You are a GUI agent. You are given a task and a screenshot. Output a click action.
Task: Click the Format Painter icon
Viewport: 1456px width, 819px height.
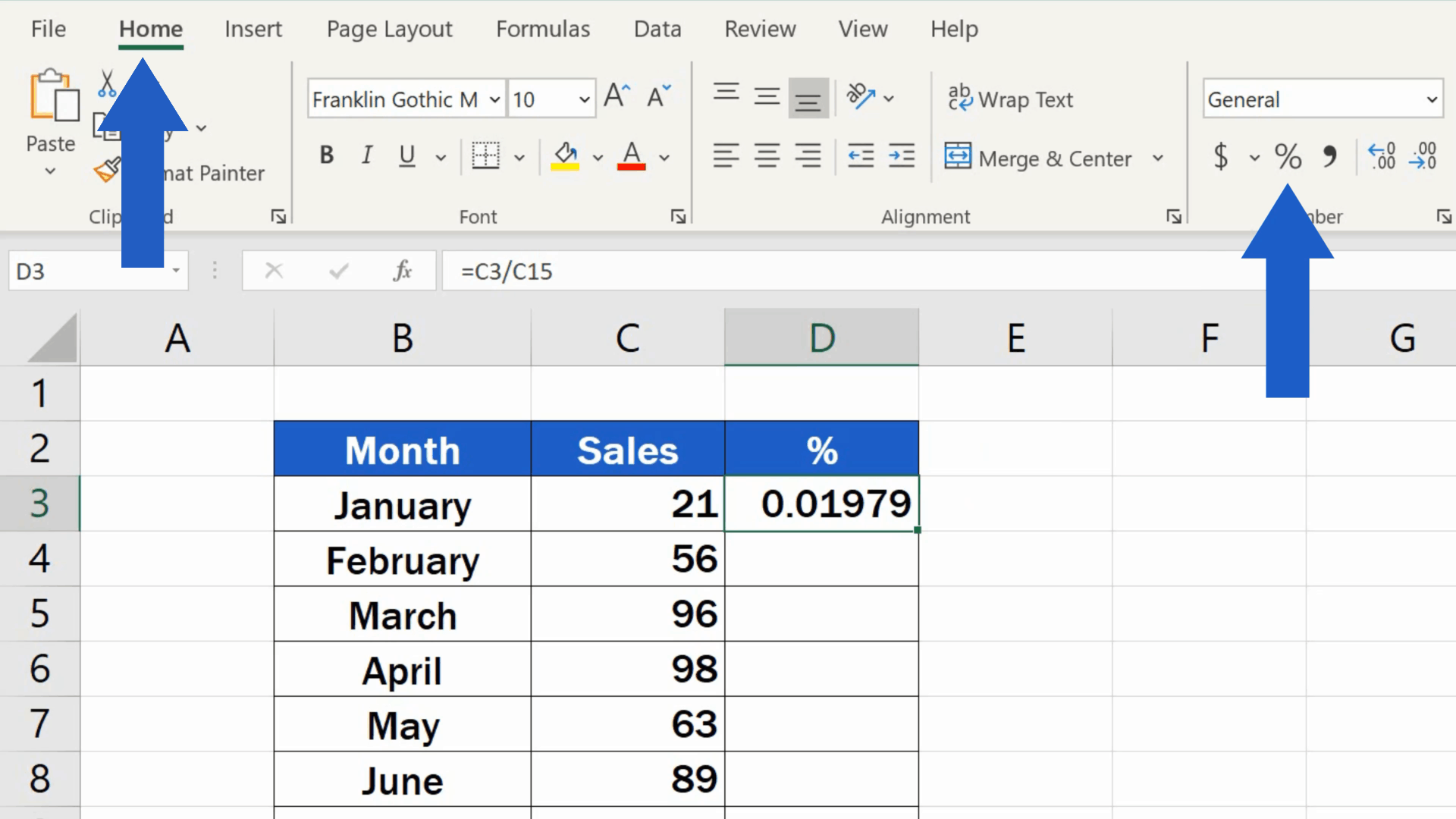tap(109, 173)
